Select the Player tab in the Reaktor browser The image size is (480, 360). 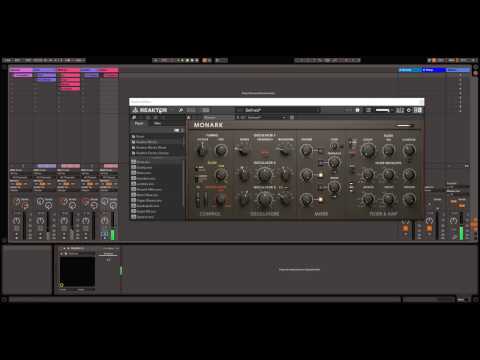[139, 123]
